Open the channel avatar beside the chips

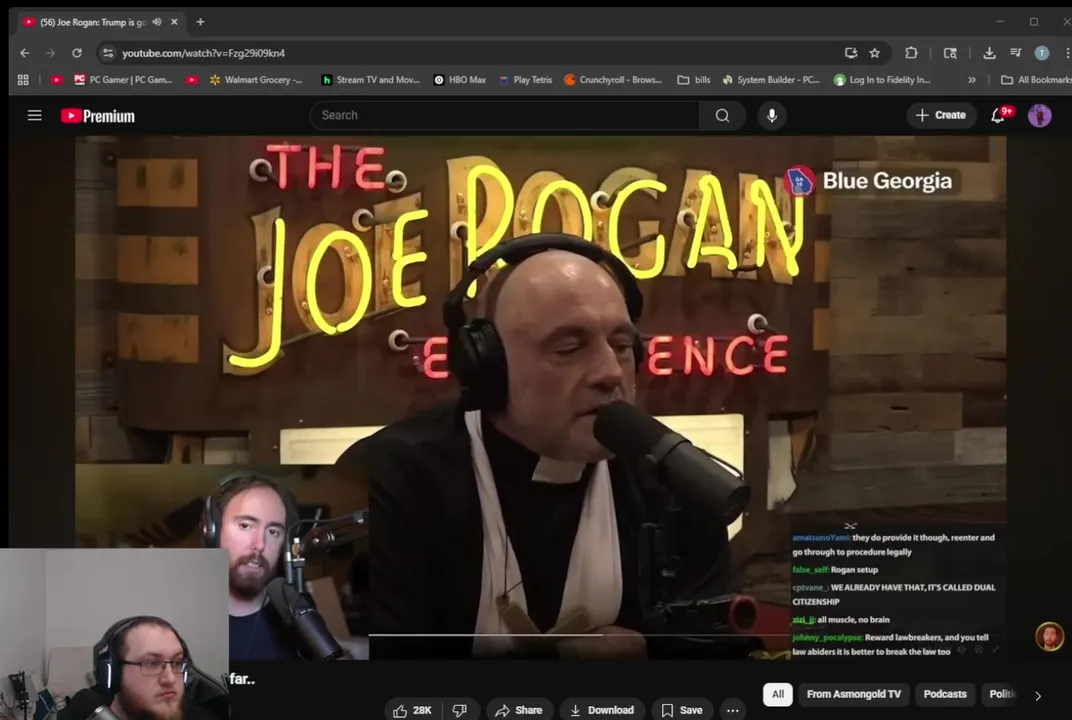tap(1049, 636)
